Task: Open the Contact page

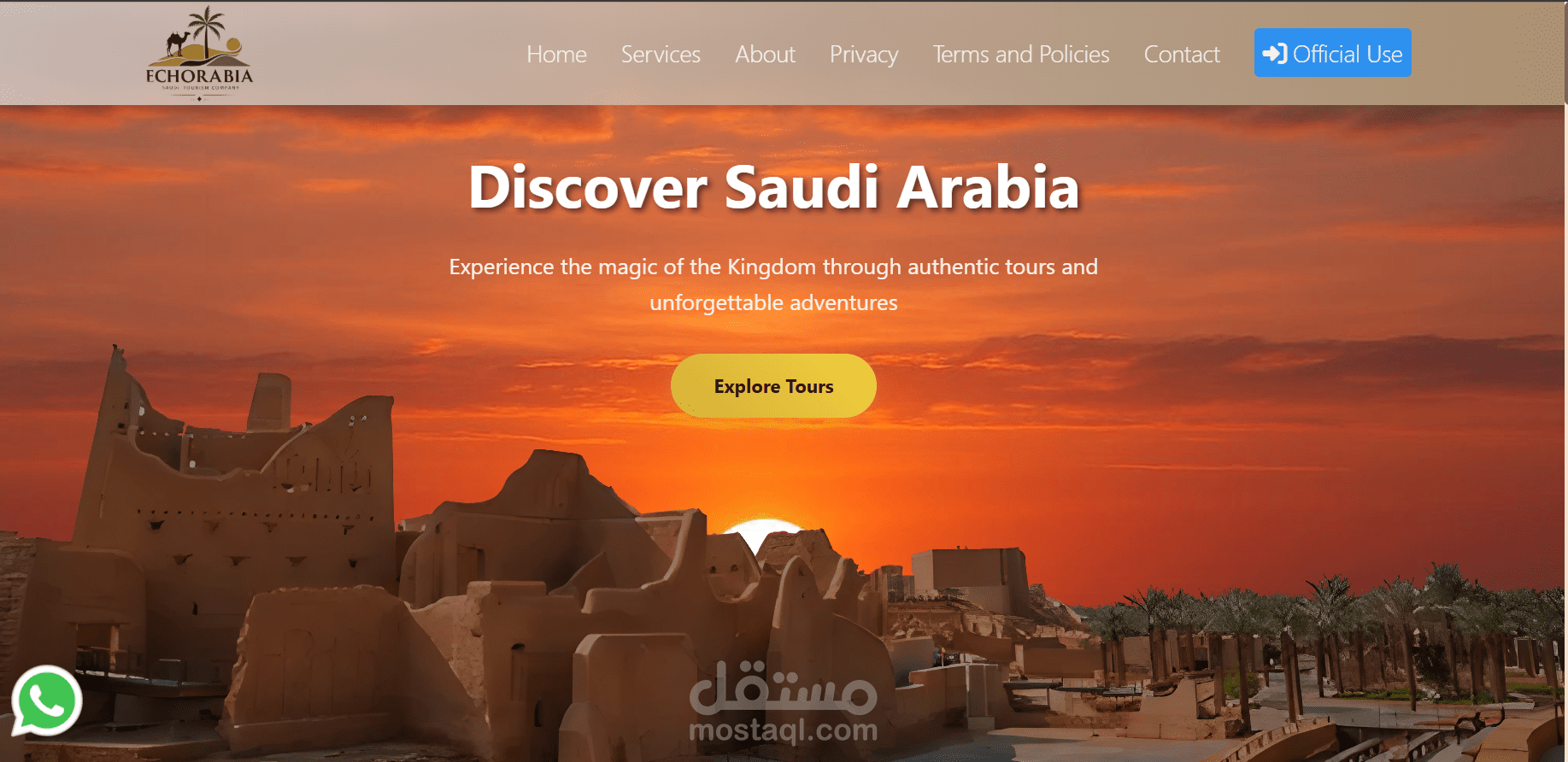Action: (1182, 54)
